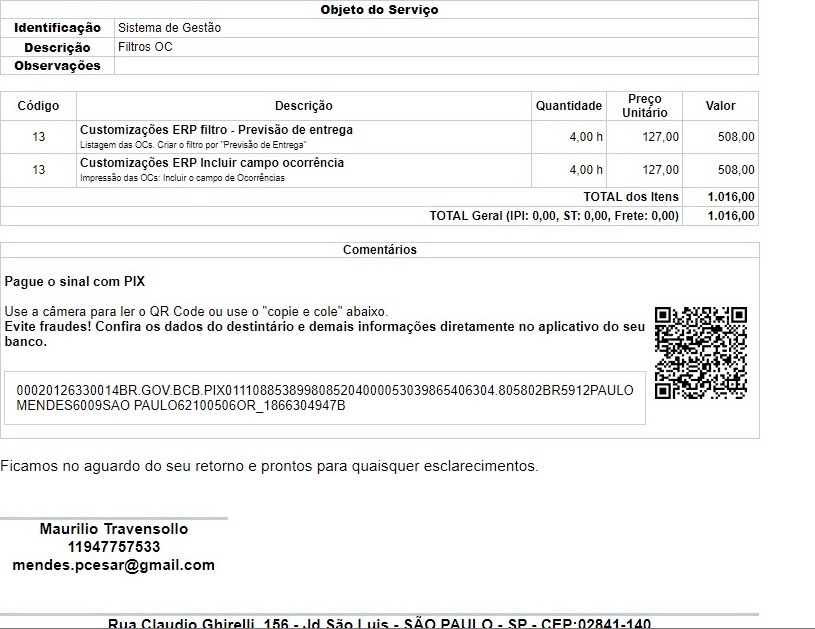Select the name Maurilio Travensollo

click(113, 529)
